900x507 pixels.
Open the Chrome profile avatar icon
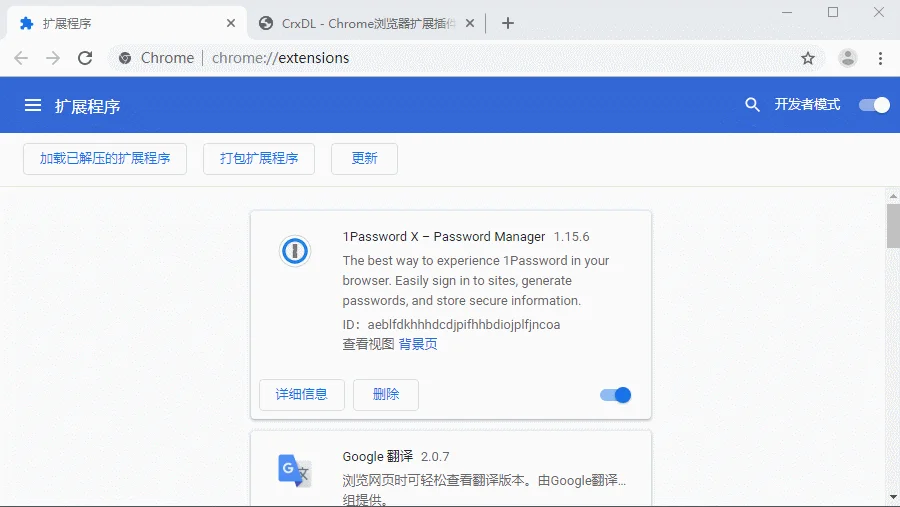tap(848, 58)
